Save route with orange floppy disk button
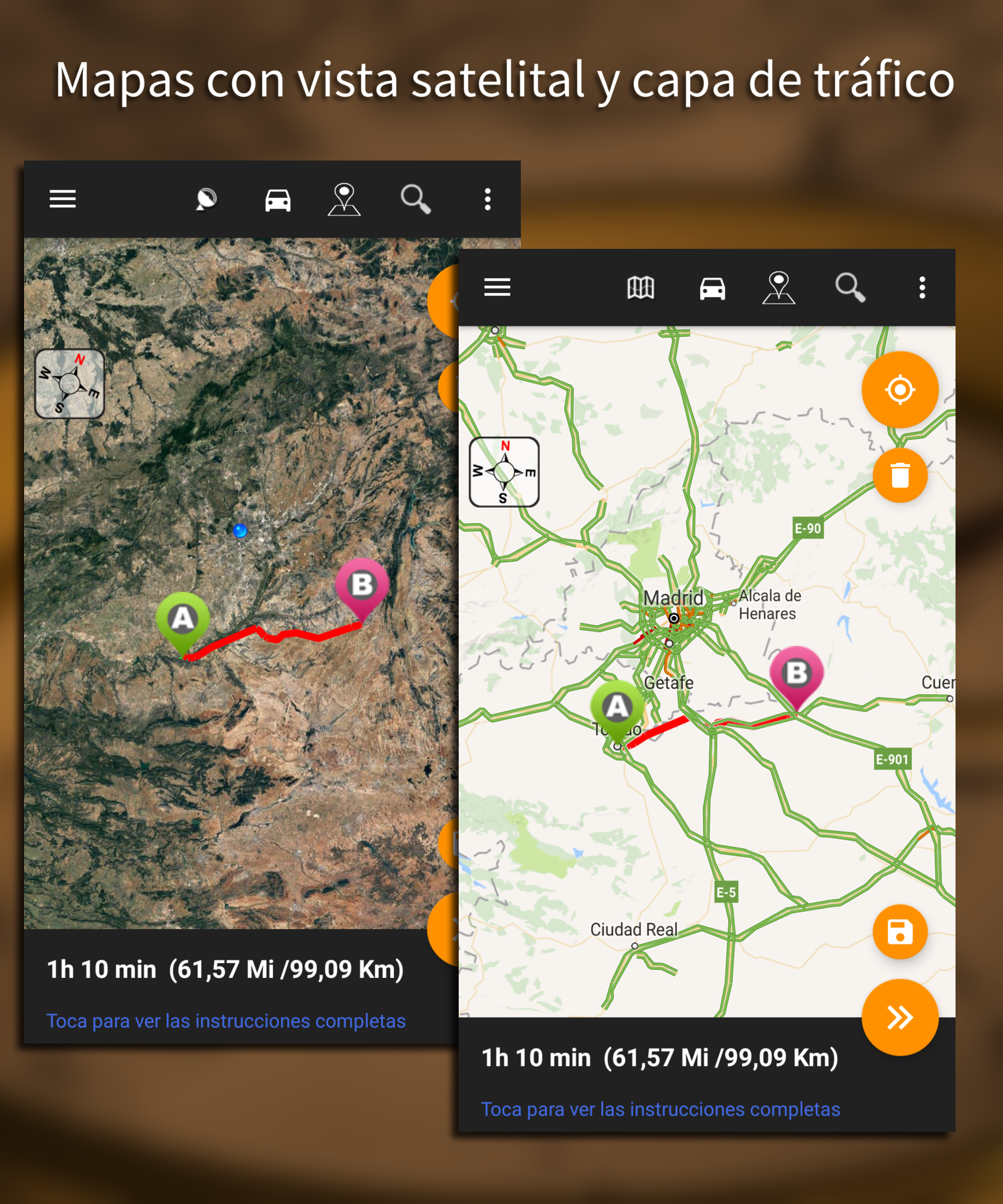The width and height of the screenshot is (1003, 1204). pyautogui.click(x=900, y=932)
